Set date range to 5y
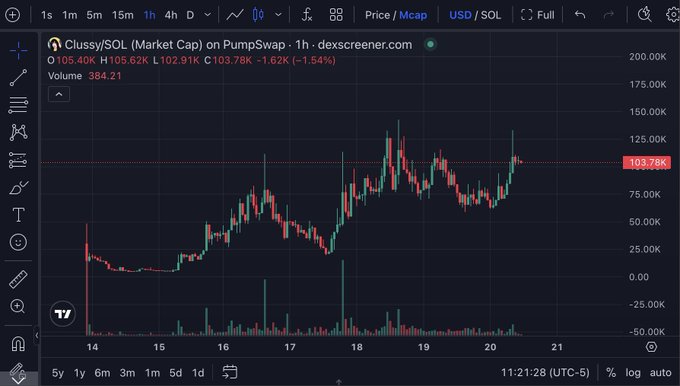Image resolution: width=680 pixels, height=386 pixels. [58, 373]
